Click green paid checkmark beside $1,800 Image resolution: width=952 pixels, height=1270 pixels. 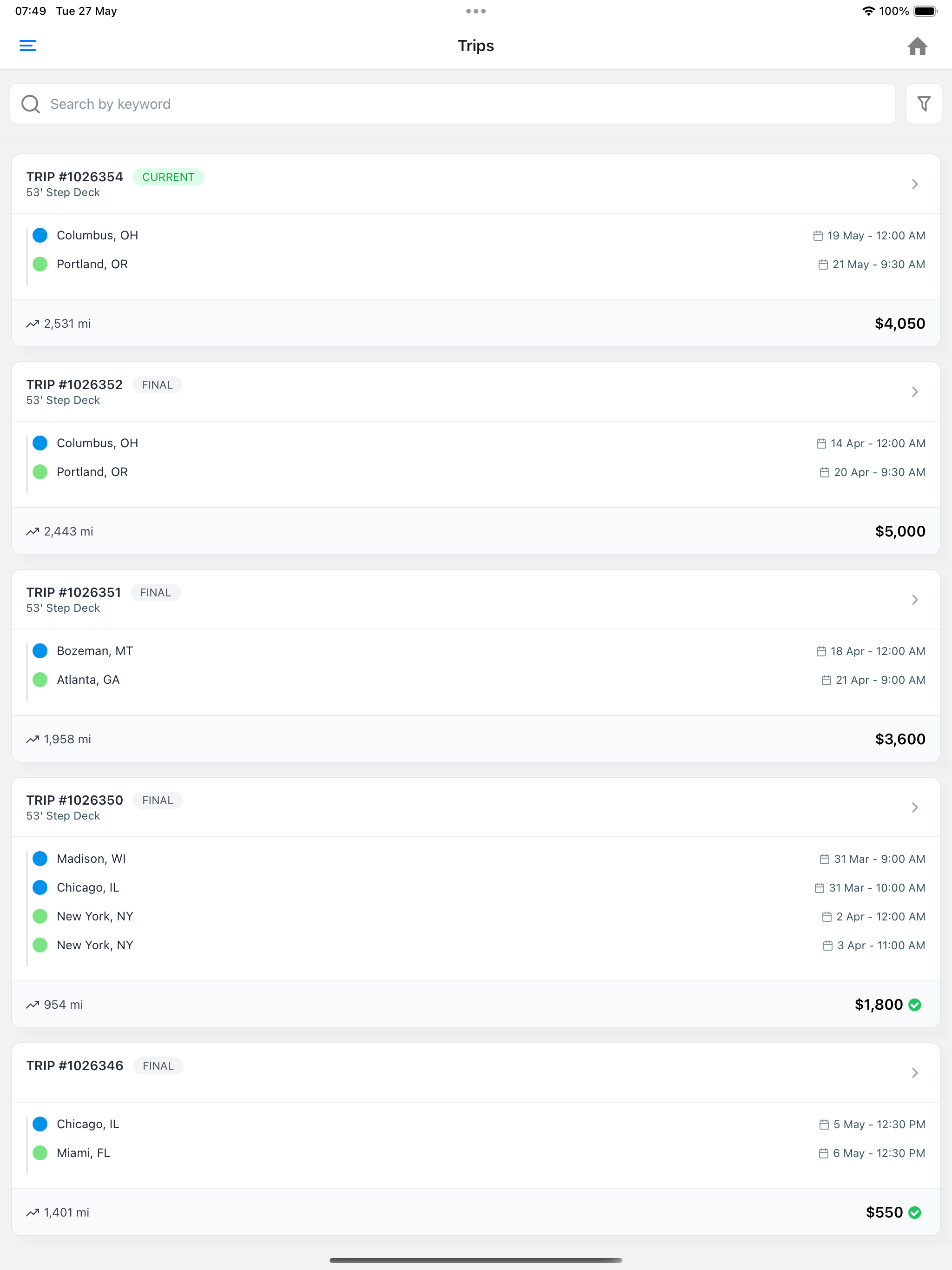pyautogui.click(x=915, y=1005)
